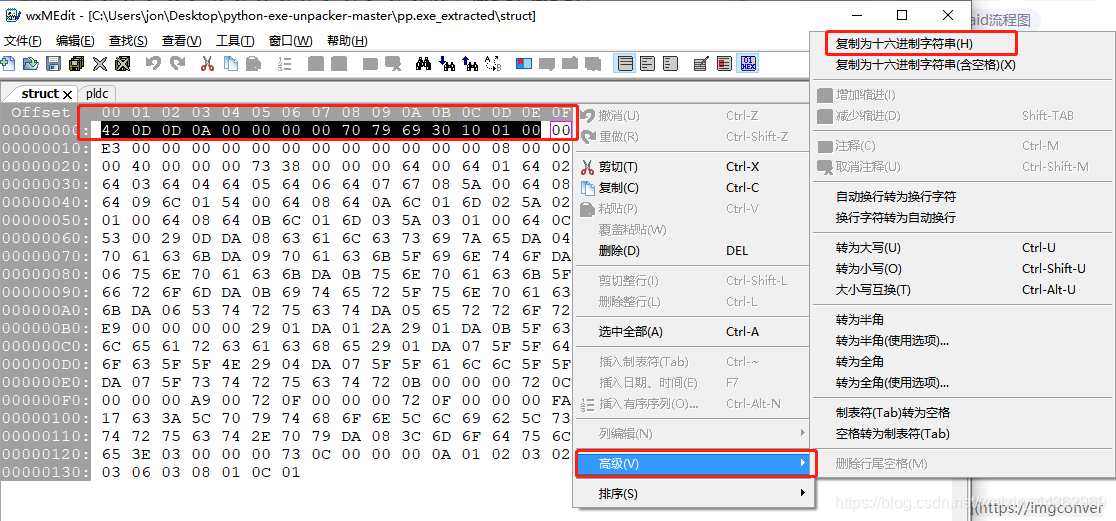The height and width of the screenshot is (521, 1116).
Task: Open Find using the binoculars icon
Action: [423, 63]
